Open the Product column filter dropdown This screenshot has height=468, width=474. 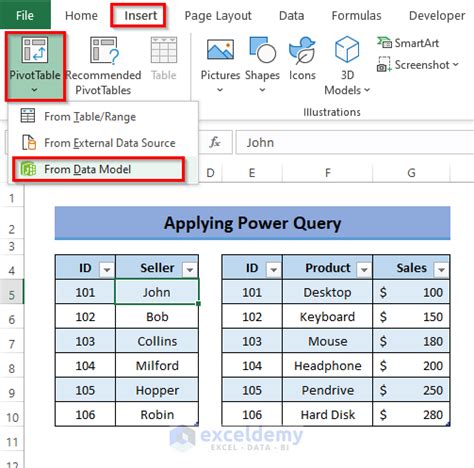tap(364, 269)
